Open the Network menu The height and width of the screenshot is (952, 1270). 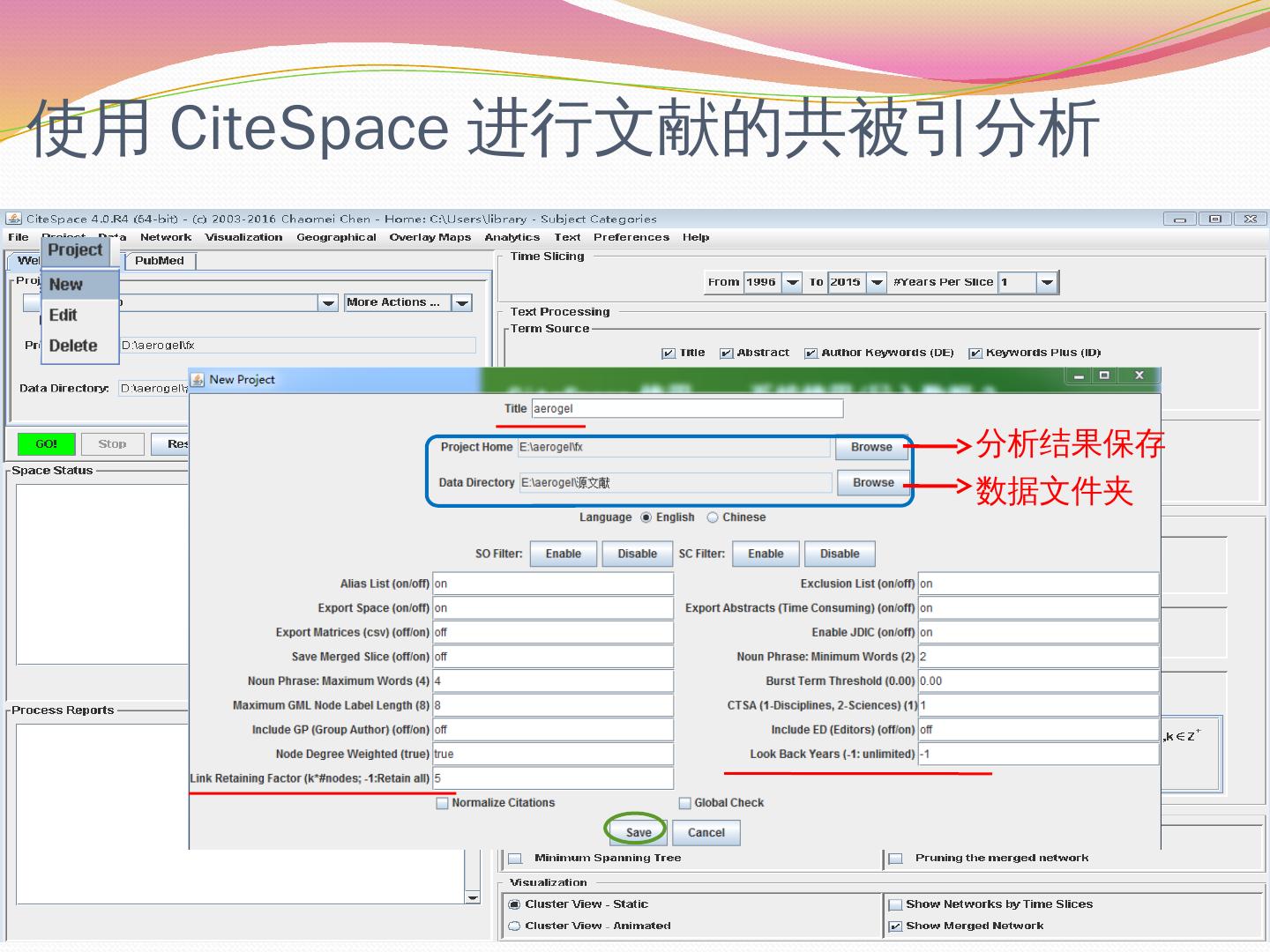click(x=166, y=237)
